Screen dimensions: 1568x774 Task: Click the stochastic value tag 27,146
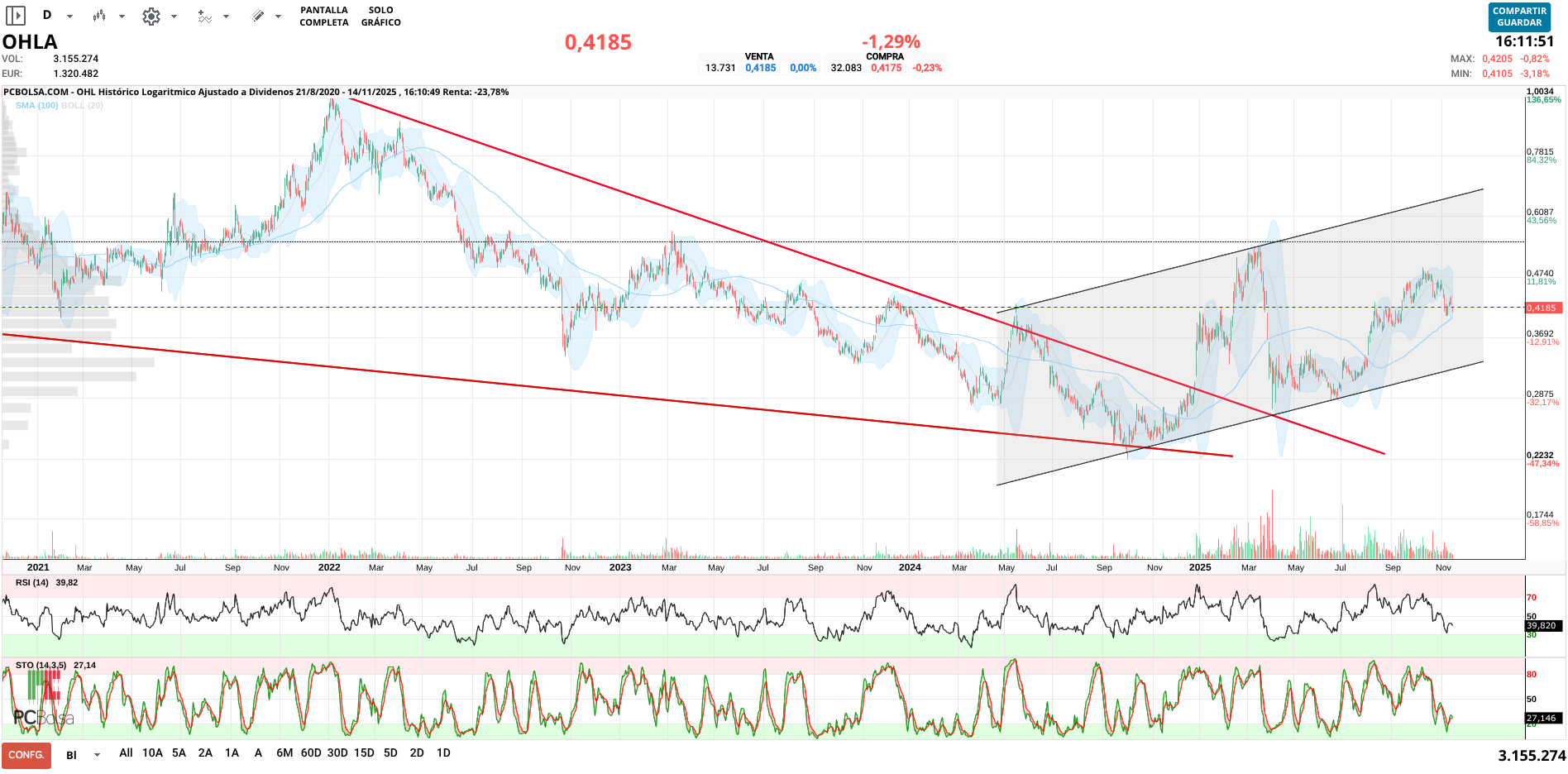point(1543,718)
